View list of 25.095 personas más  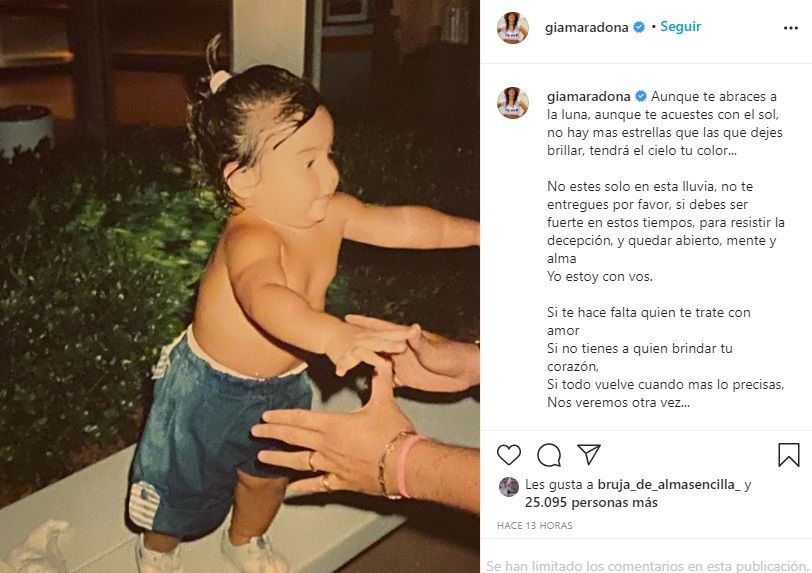click(x=591, y=503)
